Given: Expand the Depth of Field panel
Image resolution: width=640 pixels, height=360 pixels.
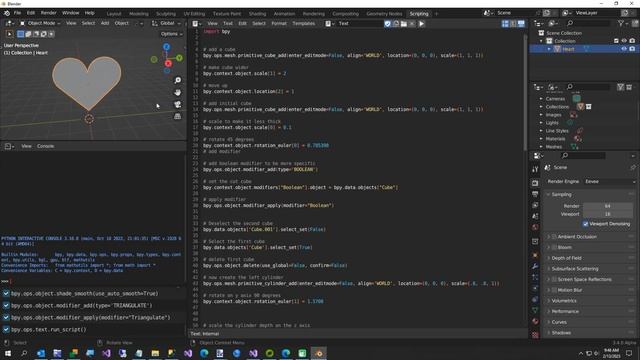Looking at the screenshot, I should coord(549,258).
